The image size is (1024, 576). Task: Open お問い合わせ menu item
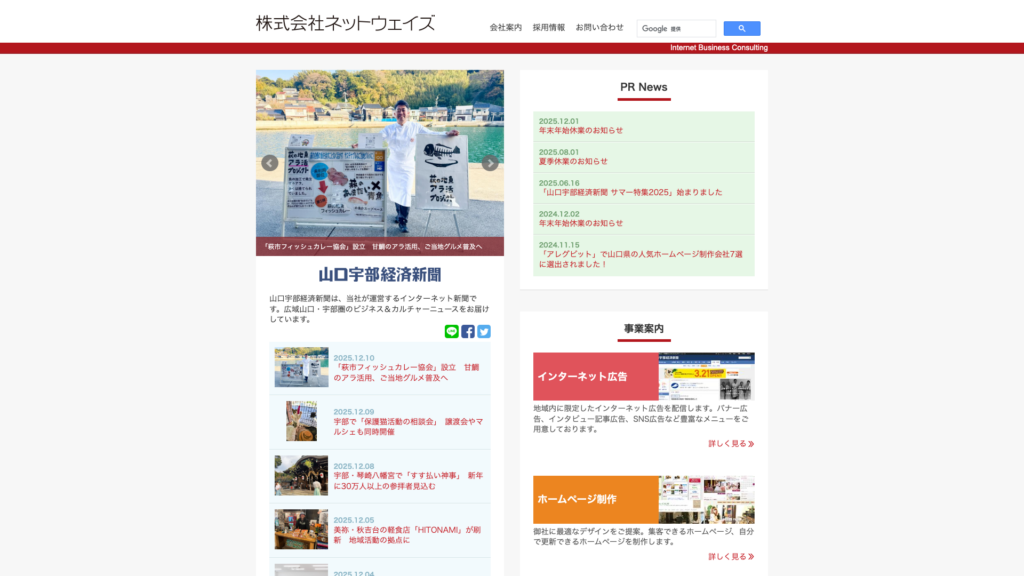(x=599, y=28)
